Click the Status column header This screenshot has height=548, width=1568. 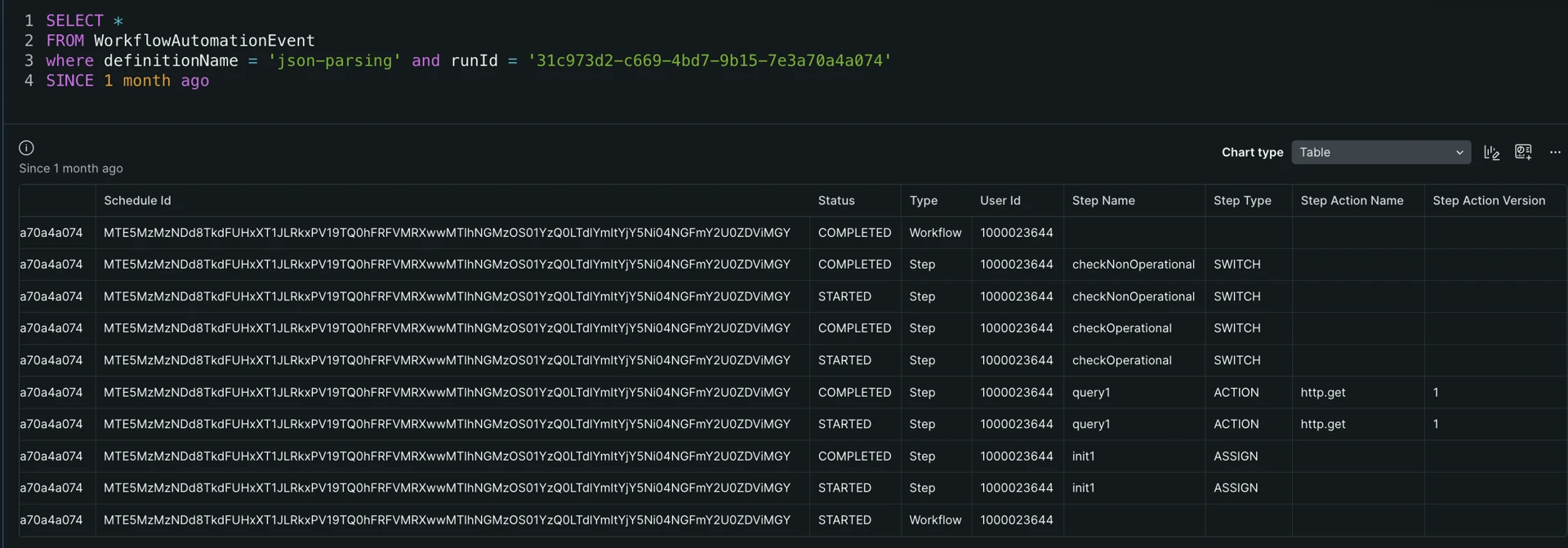(x=836, y=201)
